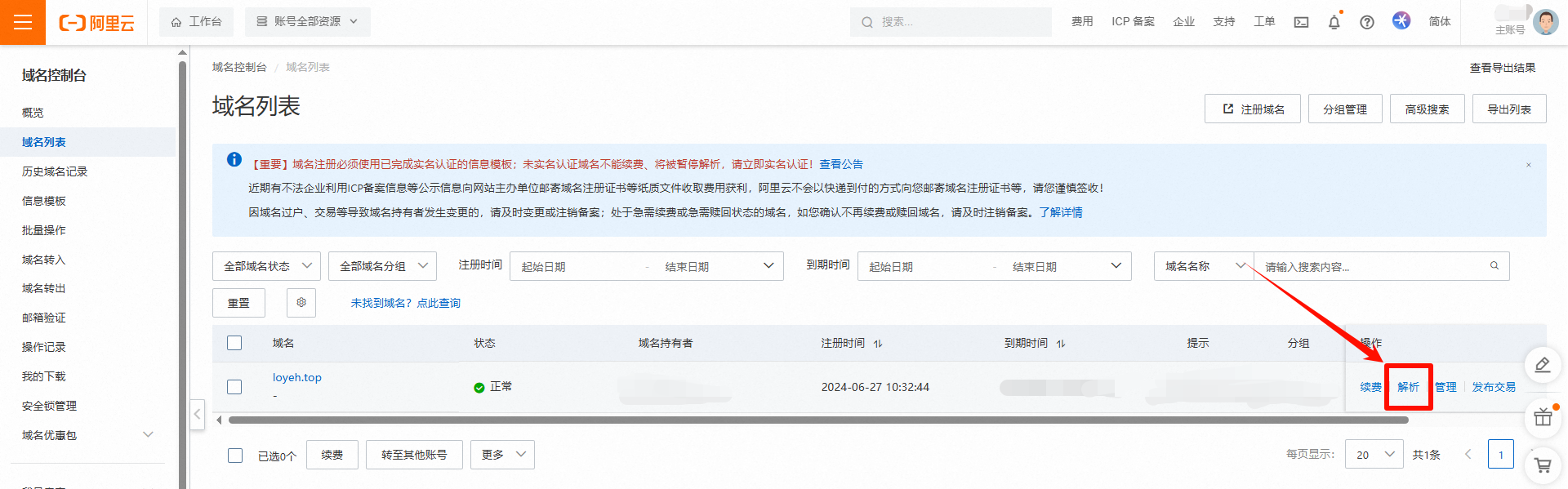Open the account resources dropdown
1568x489 pixels.
(x=308, y=22)
